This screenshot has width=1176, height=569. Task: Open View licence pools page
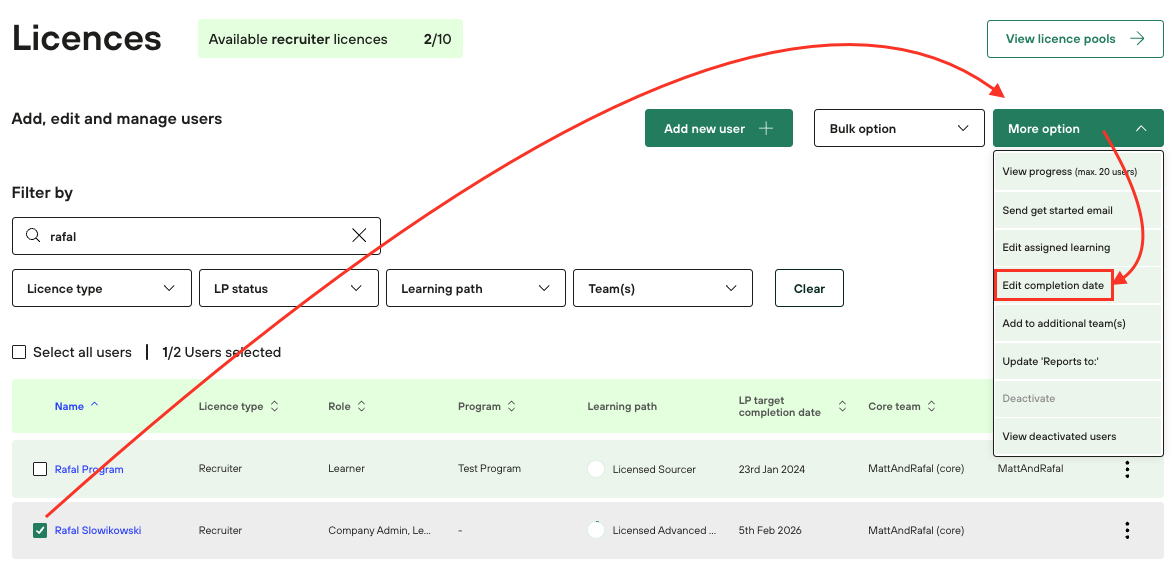(1074, 39)
